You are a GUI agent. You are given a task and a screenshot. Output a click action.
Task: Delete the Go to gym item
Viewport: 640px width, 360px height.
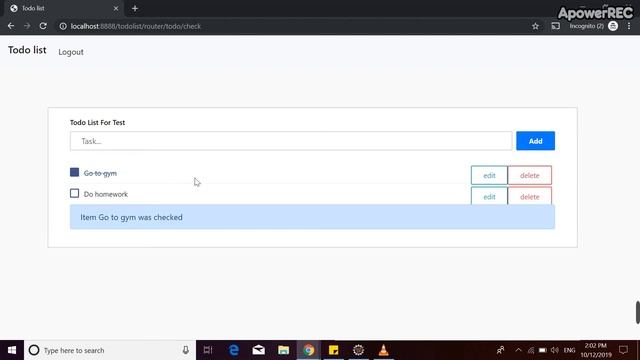[x=530, y=175]
